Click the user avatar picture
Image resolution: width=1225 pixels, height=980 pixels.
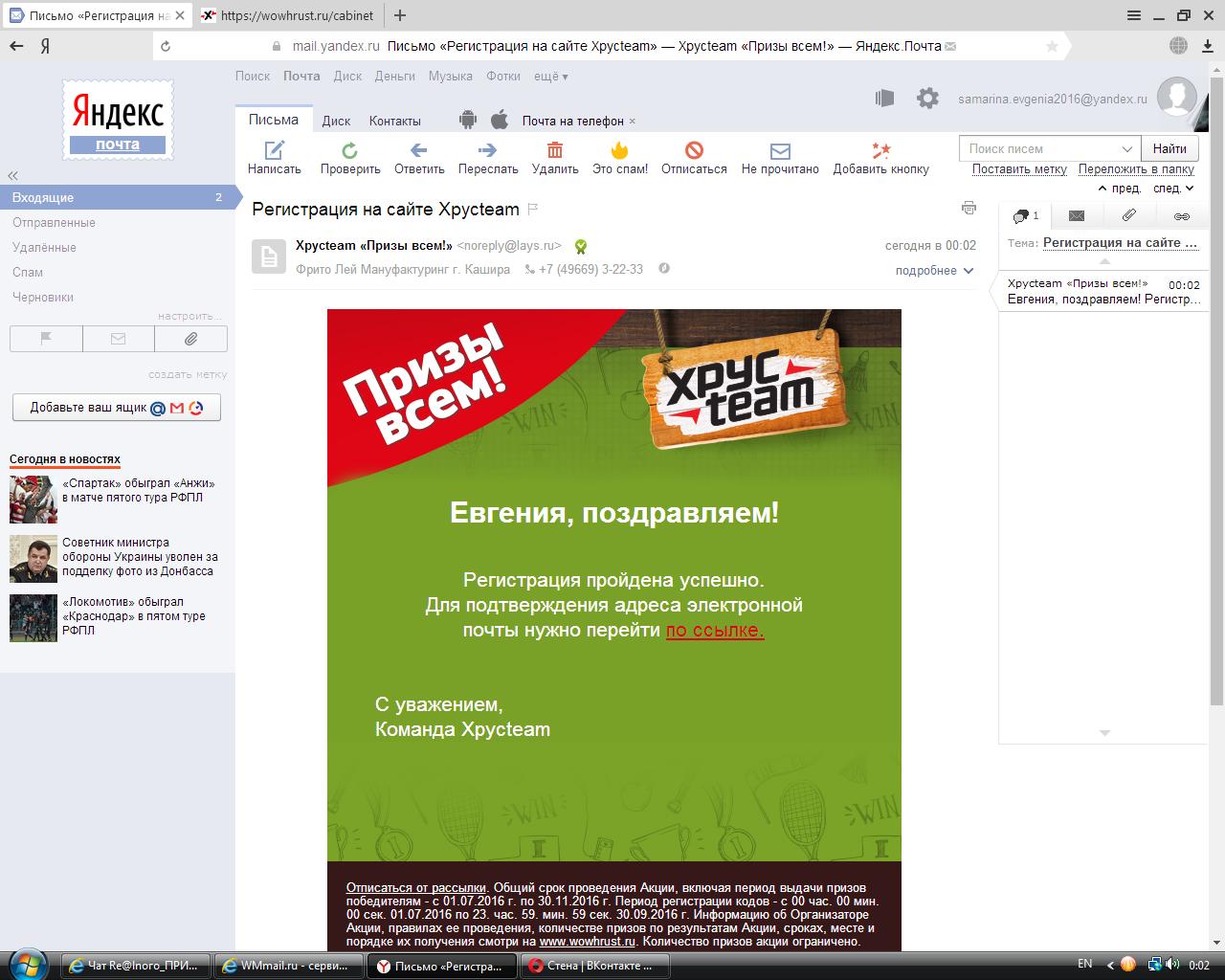[1177, 98]
